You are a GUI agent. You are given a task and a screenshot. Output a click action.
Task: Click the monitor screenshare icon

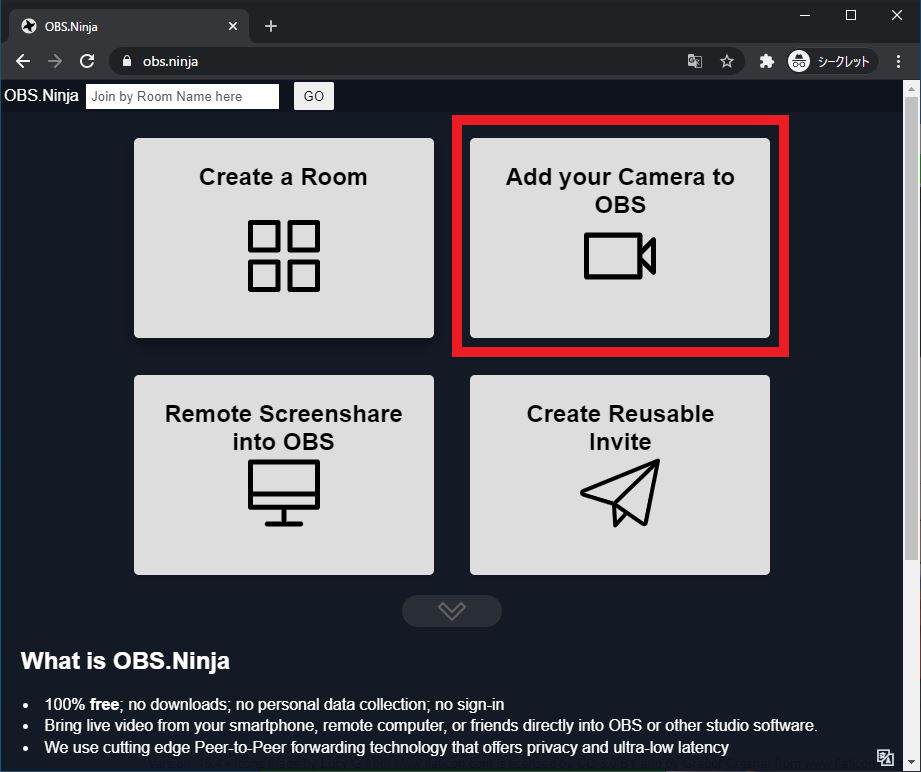click(284, 492)
